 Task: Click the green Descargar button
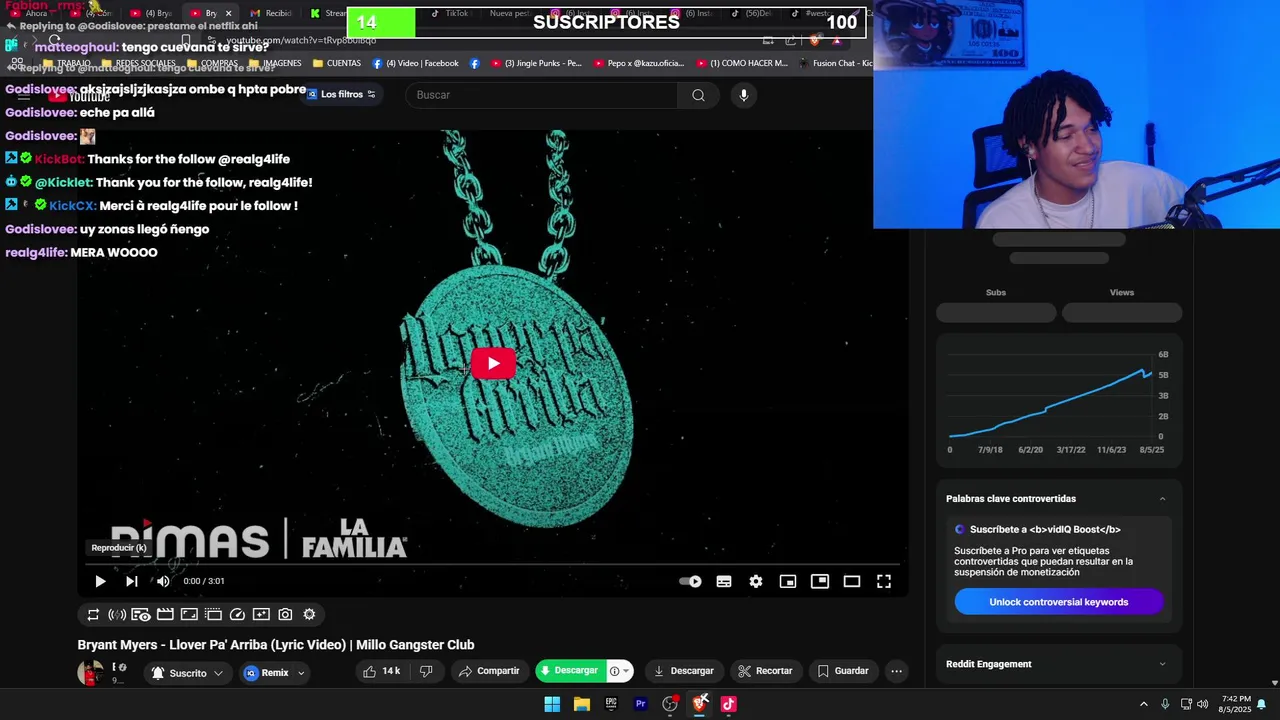(x=569, y=671)
